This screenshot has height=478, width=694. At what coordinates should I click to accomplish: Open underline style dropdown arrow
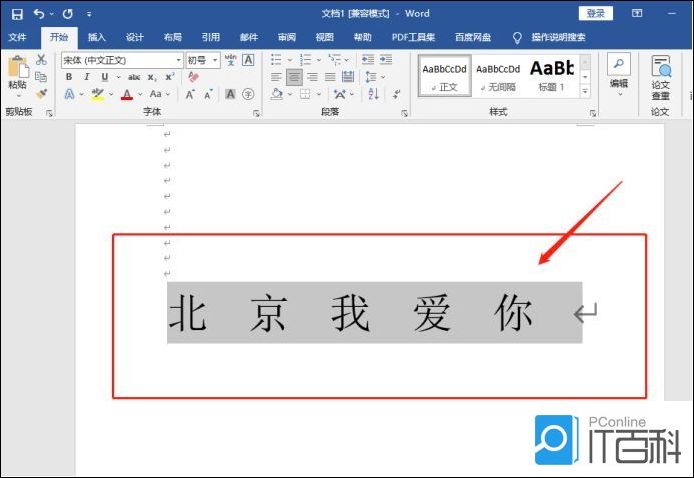(118, 77)
